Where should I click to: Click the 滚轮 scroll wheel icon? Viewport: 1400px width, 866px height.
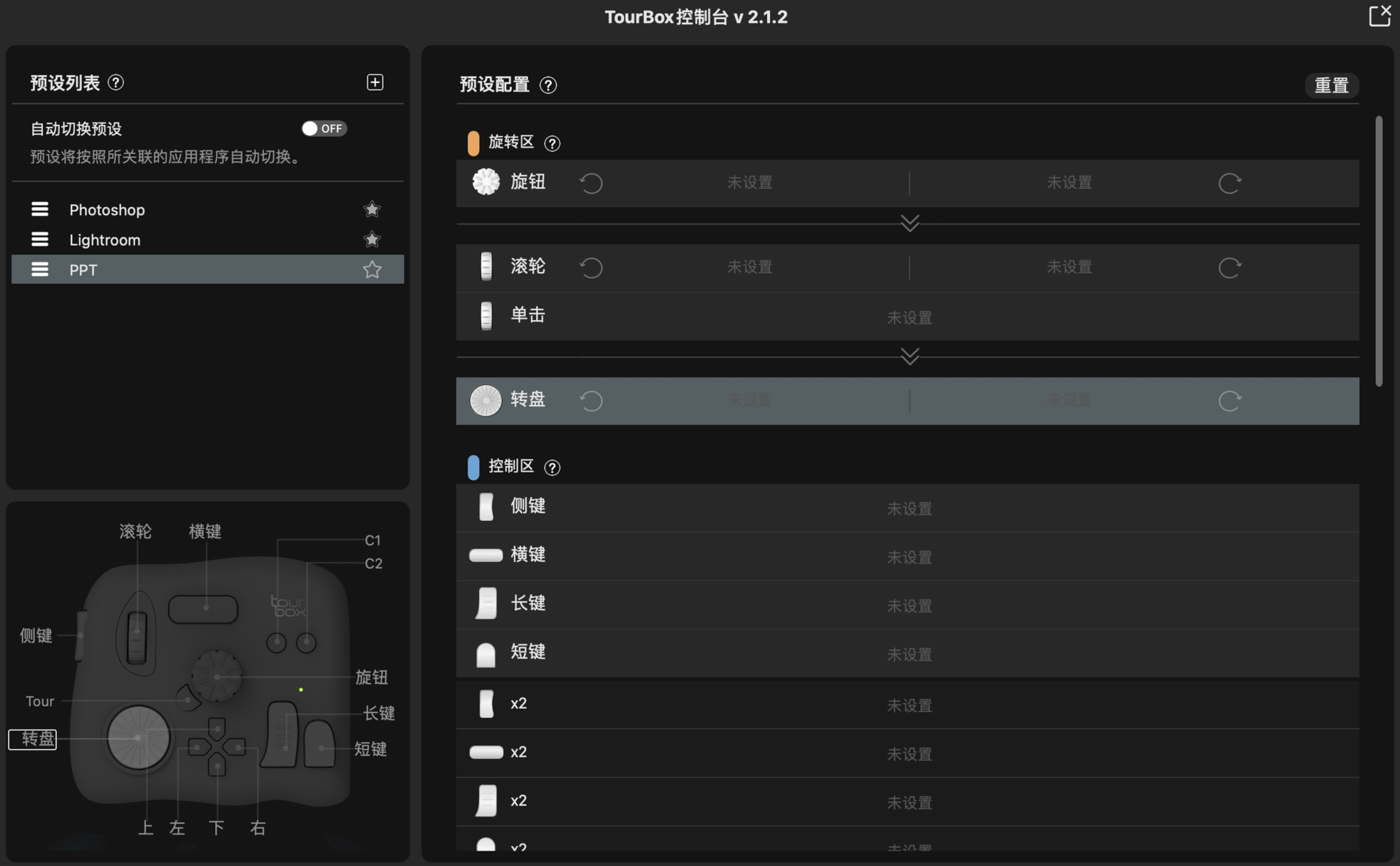click(486, 266)
